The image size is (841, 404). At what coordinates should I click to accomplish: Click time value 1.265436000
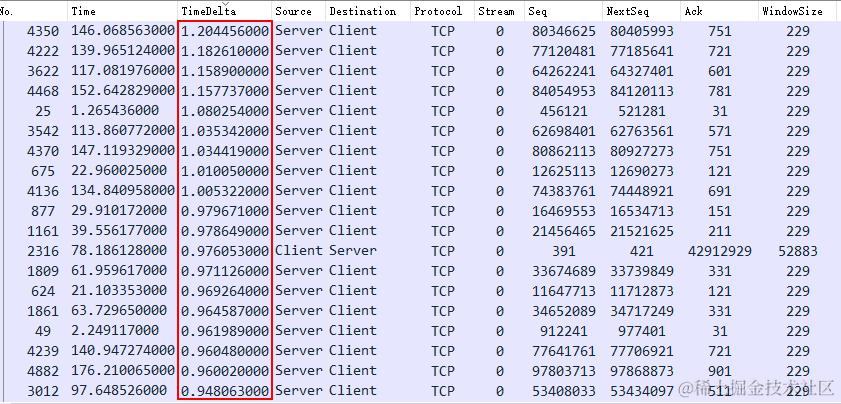(x=115, y=111)
